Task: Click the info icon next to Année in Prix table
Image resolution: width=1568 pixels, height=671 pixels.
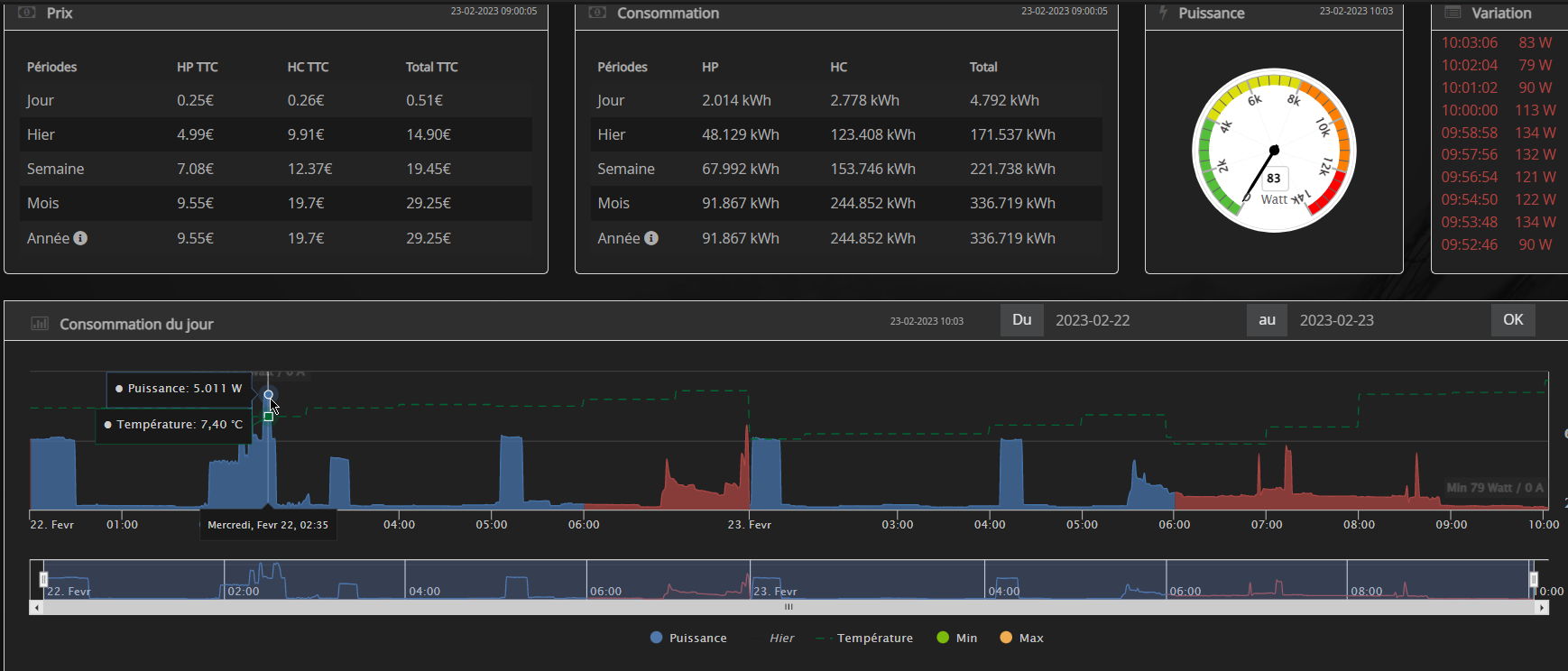Action: (x=80, y=238)
